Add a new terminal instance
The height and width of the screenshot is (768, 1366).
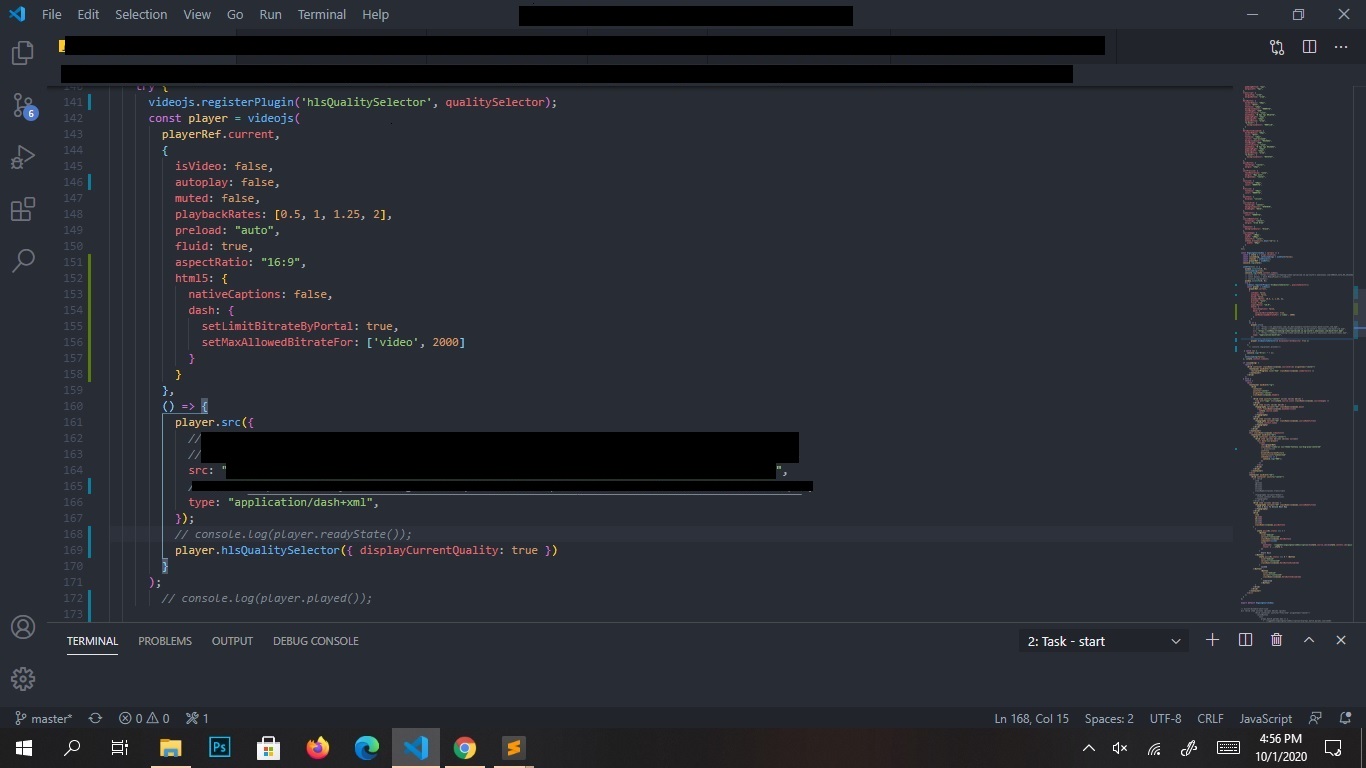point(1212,640)
